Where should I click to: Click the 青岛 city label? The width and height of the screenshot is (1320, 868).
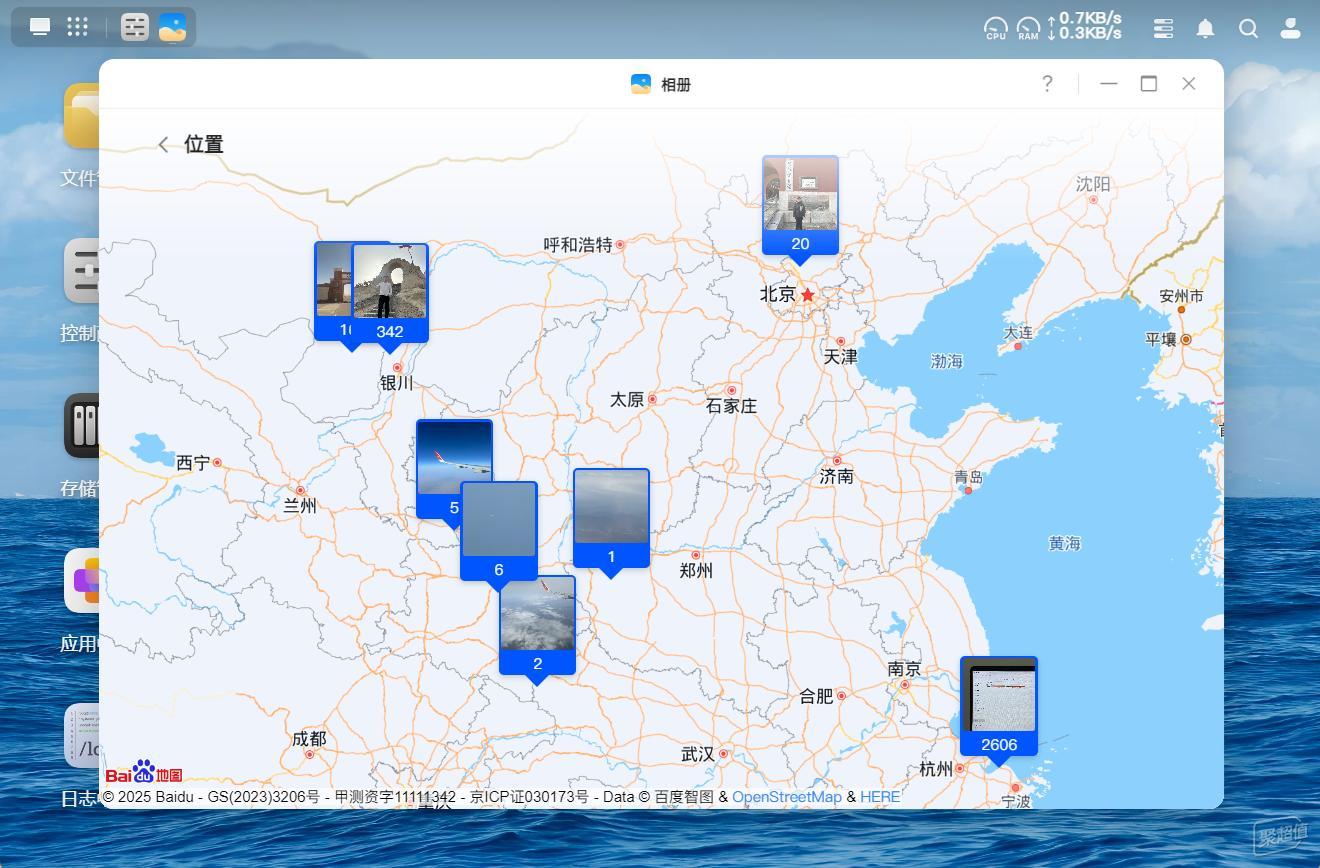968,477
